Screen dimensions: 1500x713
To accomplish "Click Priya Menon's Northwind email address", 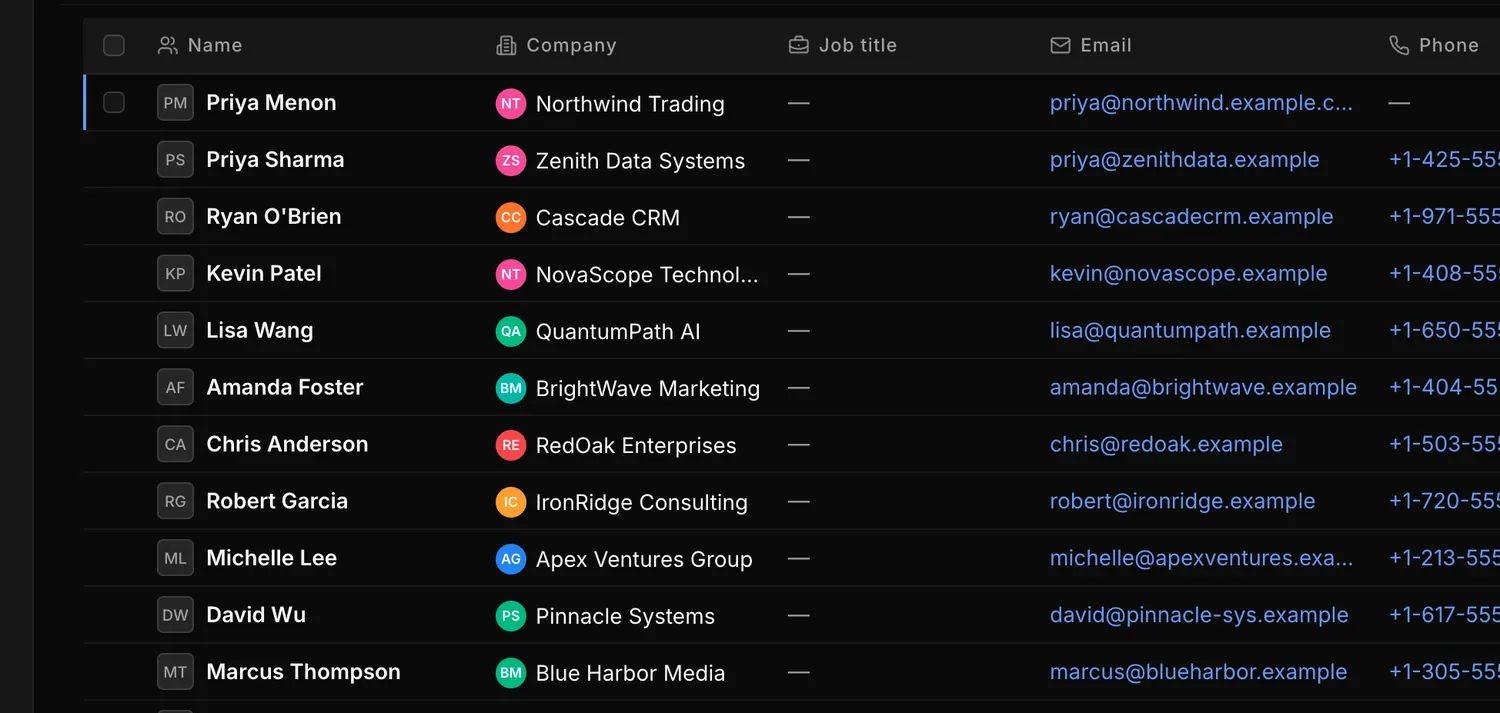I will click(x=1201, y=103).
